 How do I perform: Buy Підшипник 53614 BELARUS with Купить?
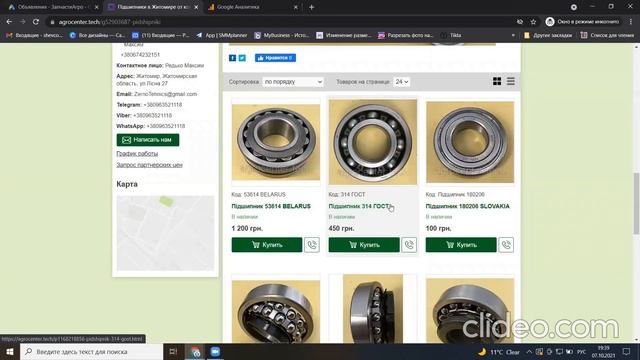[267, 245]
